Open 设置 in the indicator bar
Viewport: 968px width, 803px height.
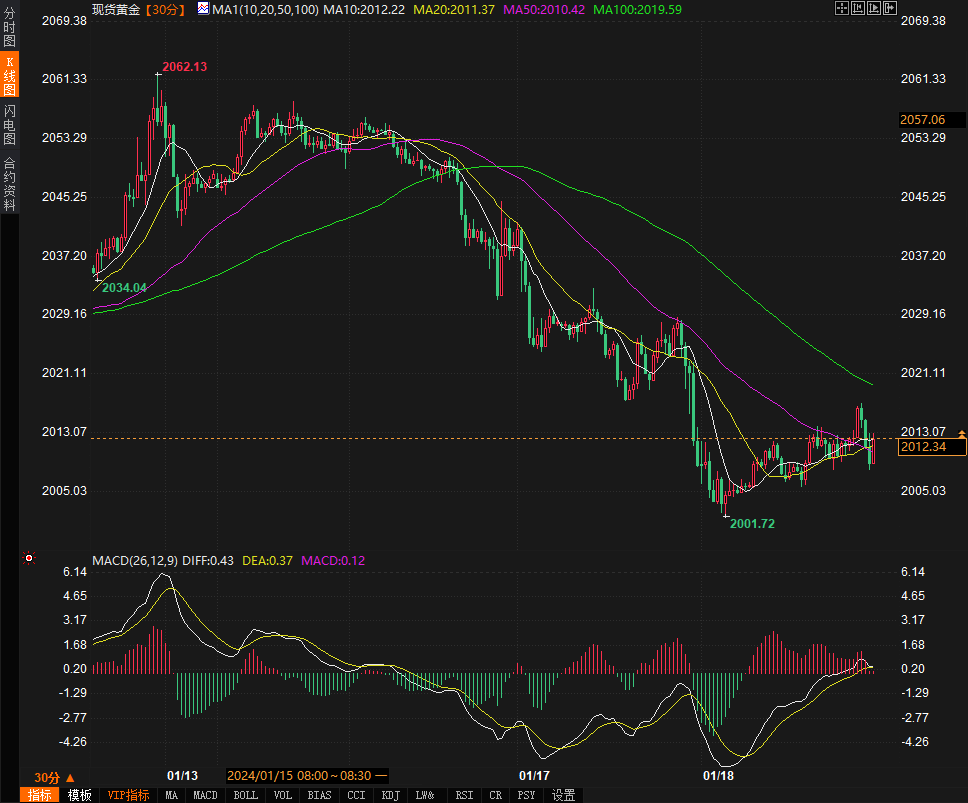(x=564, y=795)
